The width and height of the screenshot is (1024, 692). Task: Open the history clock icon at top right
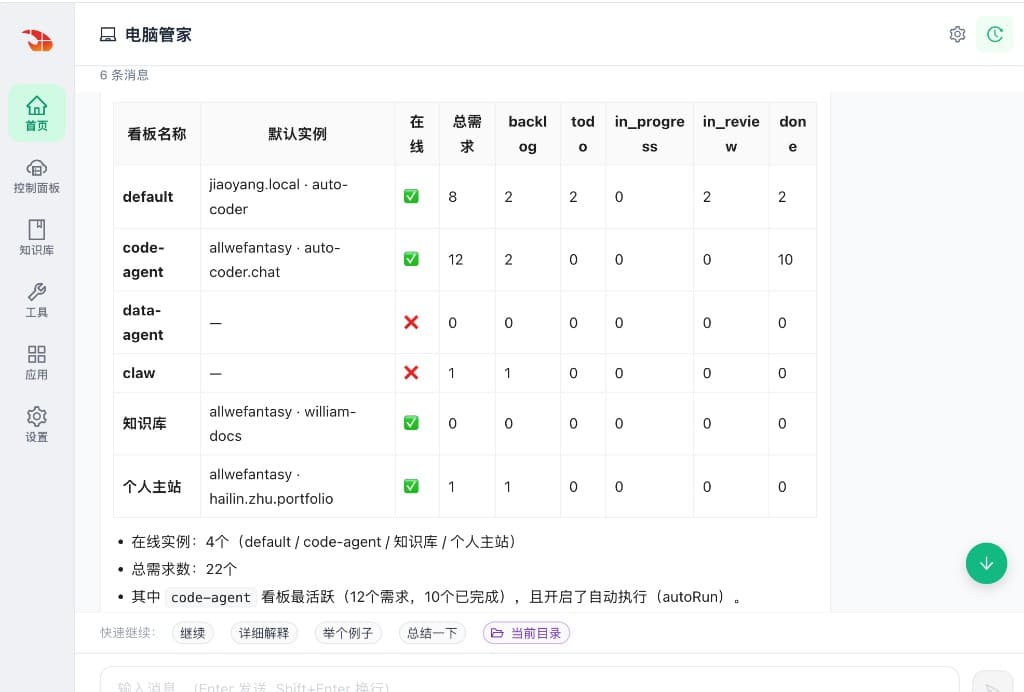(995, 33)
